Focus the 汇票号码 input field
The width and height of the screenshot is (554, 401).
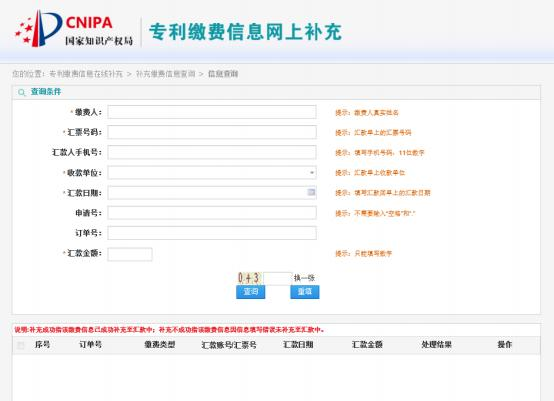pos(212,132)
